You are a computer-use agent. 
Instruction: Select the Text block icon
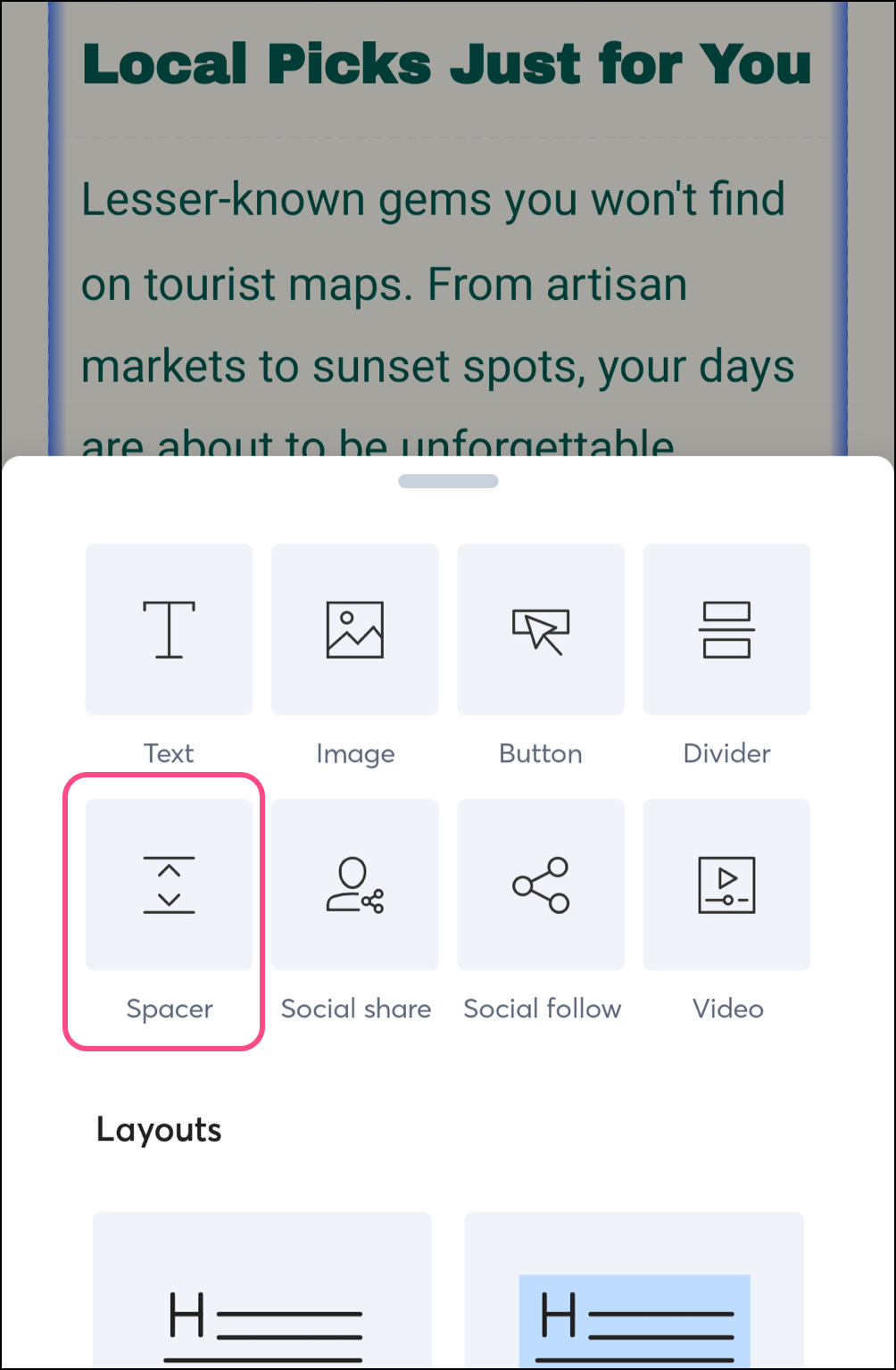click(x=169, y=629)
